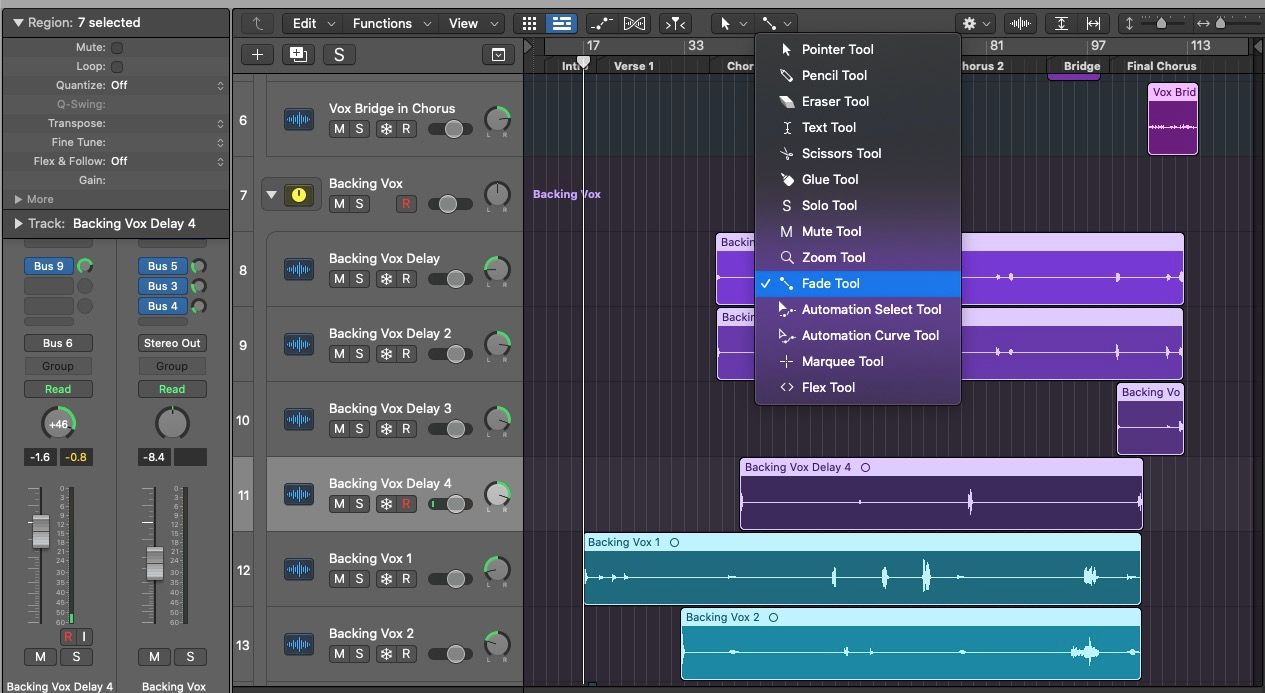Mute the Backing Vox 1 track
1265x693 pixels.
point(336,579)
